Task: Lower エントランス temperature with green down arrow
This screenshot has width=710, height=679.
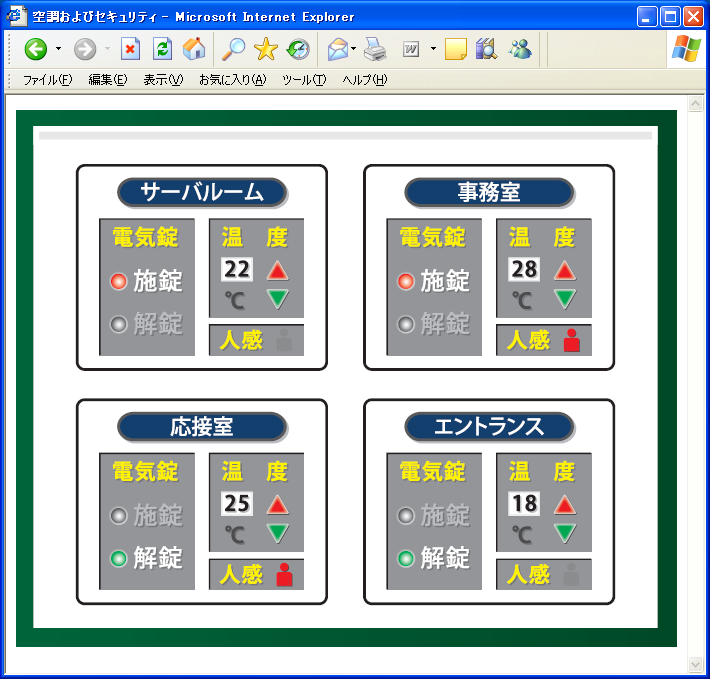Action: point(565,533)
